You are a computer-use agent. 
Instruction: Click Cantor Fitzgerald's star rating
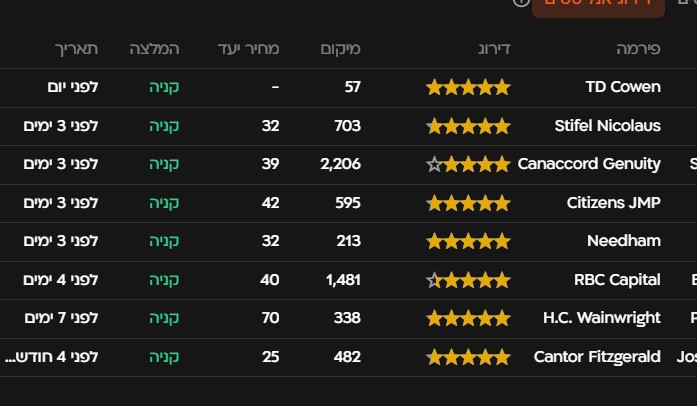click(468, 357)
